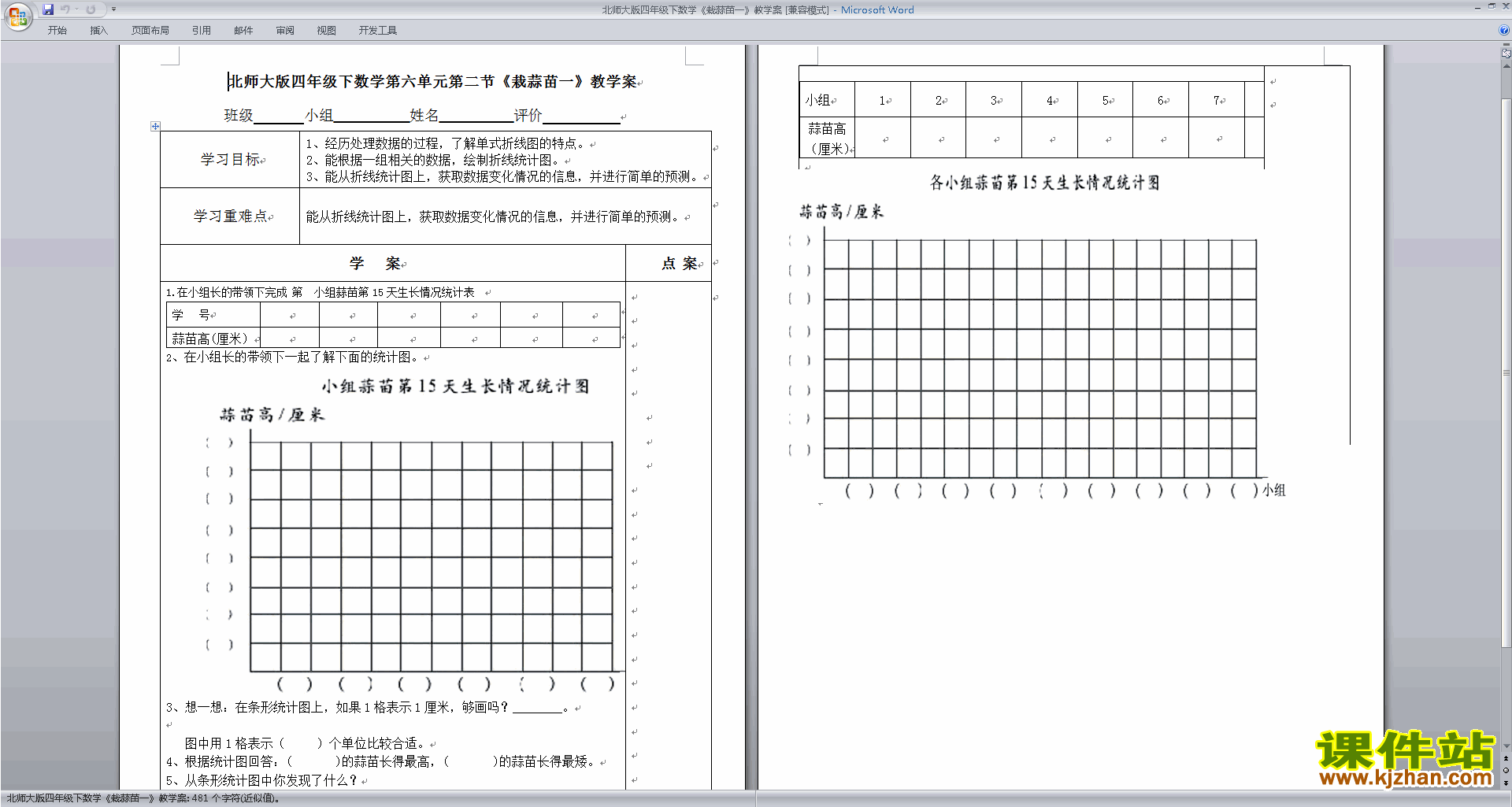
Task: Click the 蒜苗高(厘米) cell in the first-page table
Action: point(213,339)
